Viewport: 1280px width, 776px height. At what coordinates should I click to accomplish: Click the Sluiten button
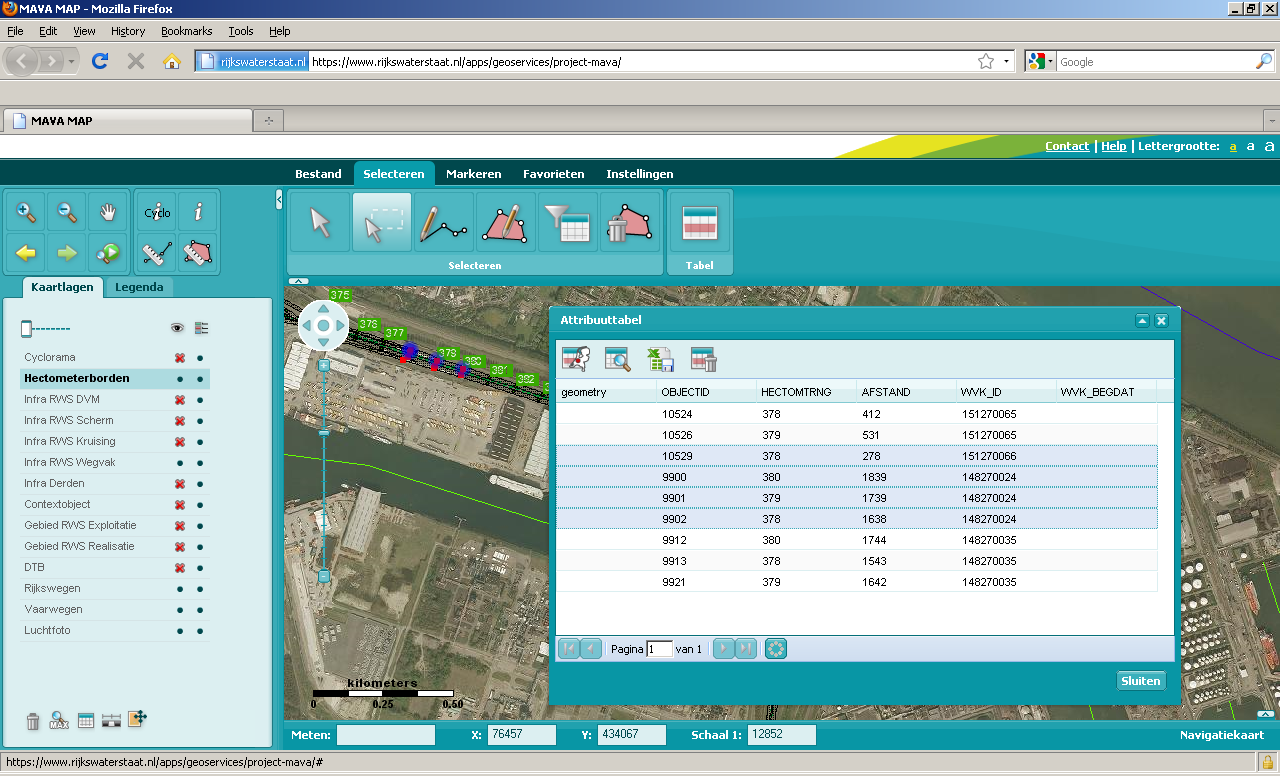coord(1140,681)
